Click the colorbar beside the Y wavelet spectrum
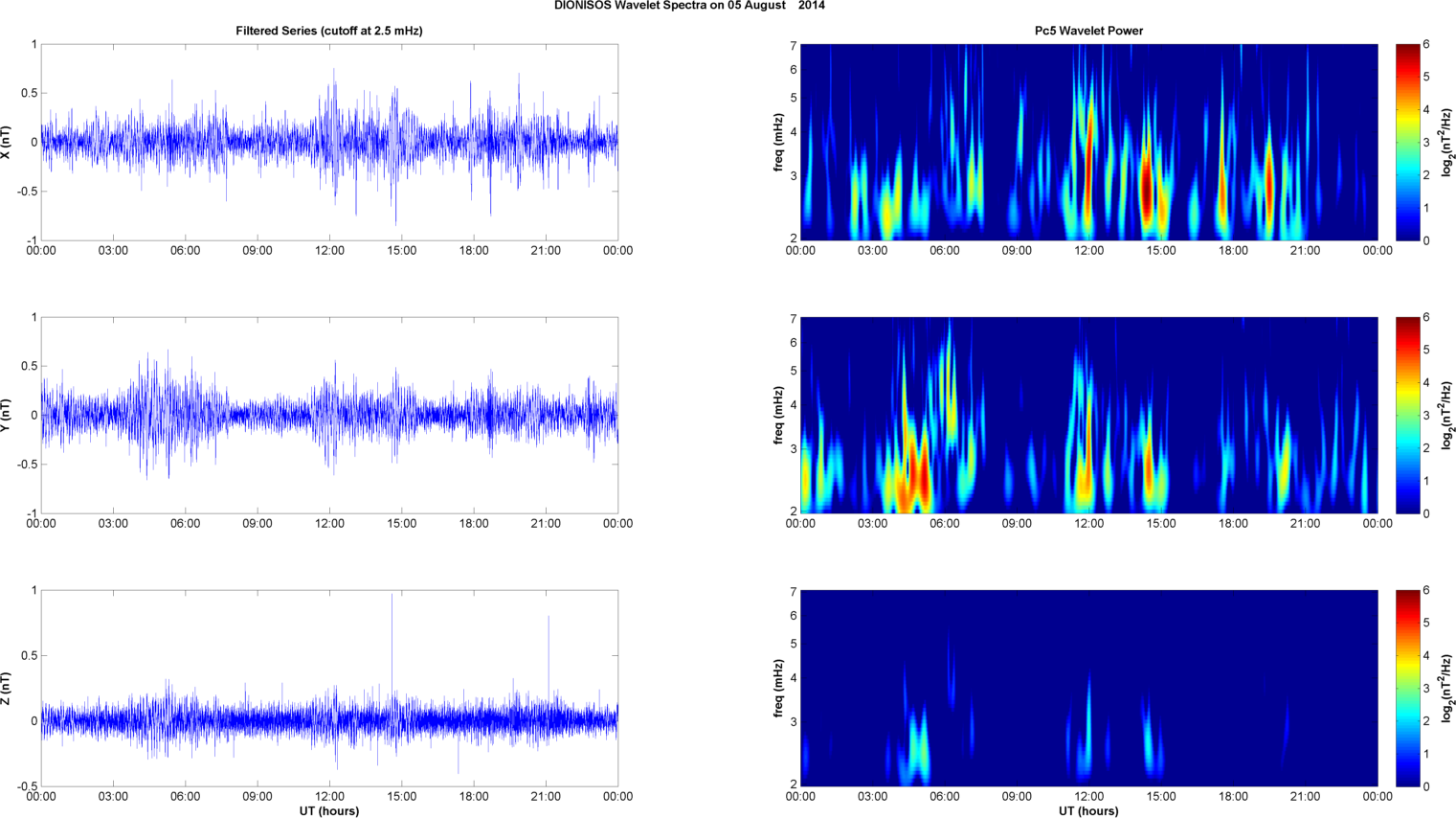This screenshot has height=818, width=1456. [1407, 415]
